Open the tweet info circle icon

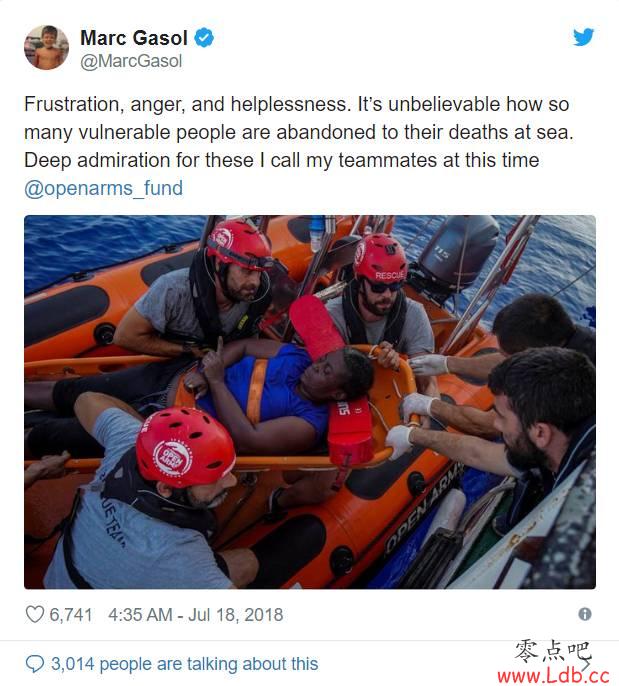point(585,614)
